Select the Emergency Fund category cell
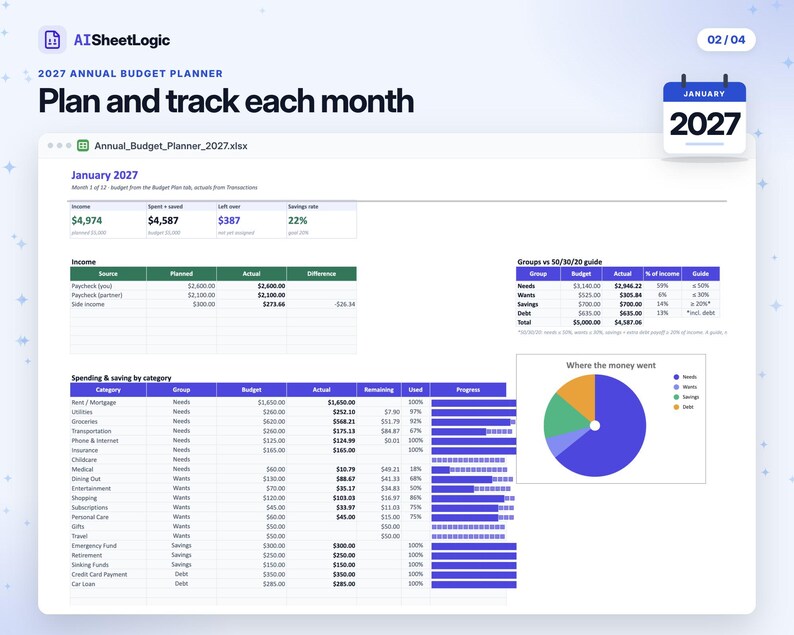 pyautogui.click(x=108, y=546)
